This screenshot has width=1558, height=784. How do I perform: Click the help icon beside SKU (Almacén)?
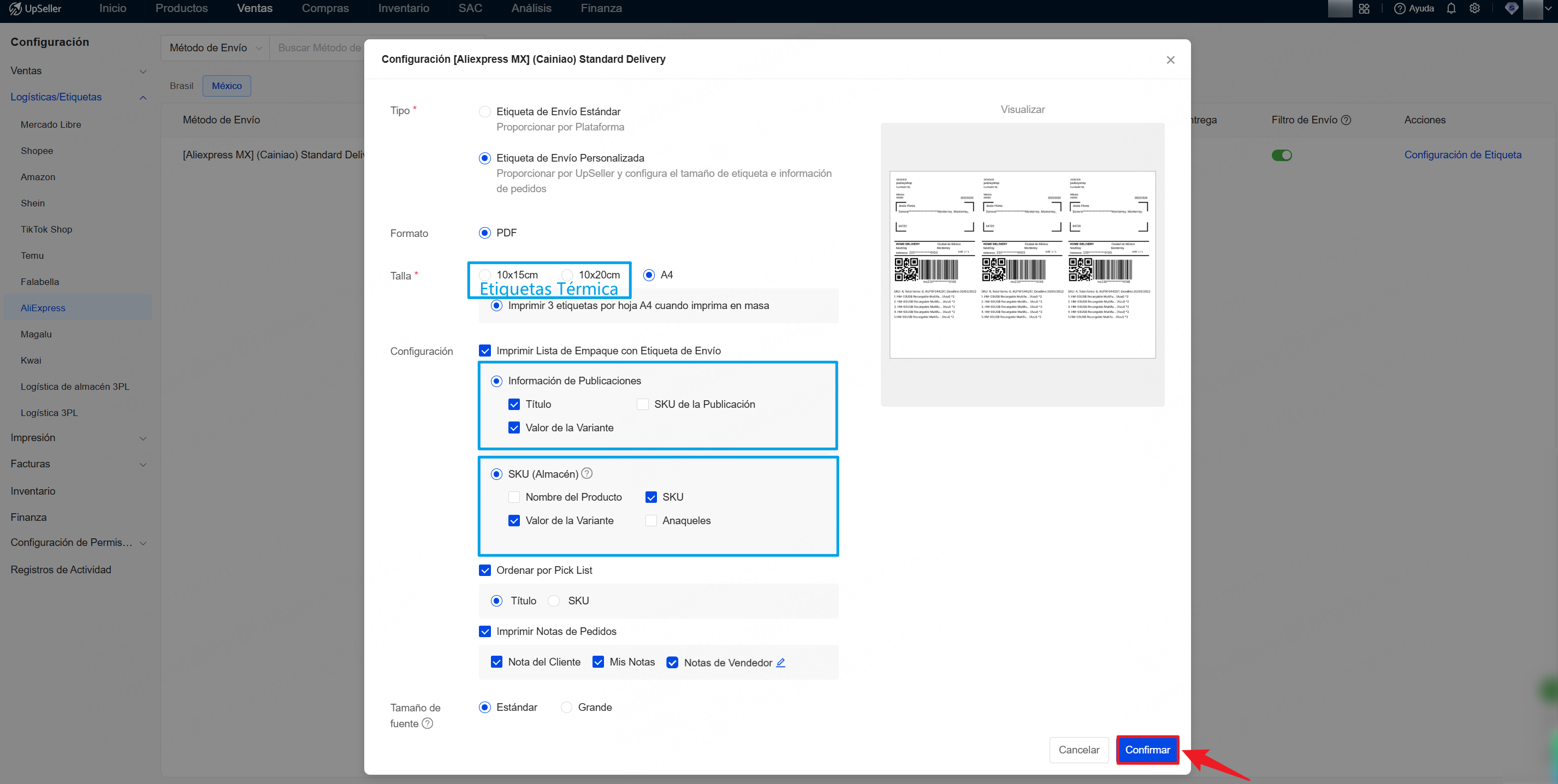click(x=587, y=473)
